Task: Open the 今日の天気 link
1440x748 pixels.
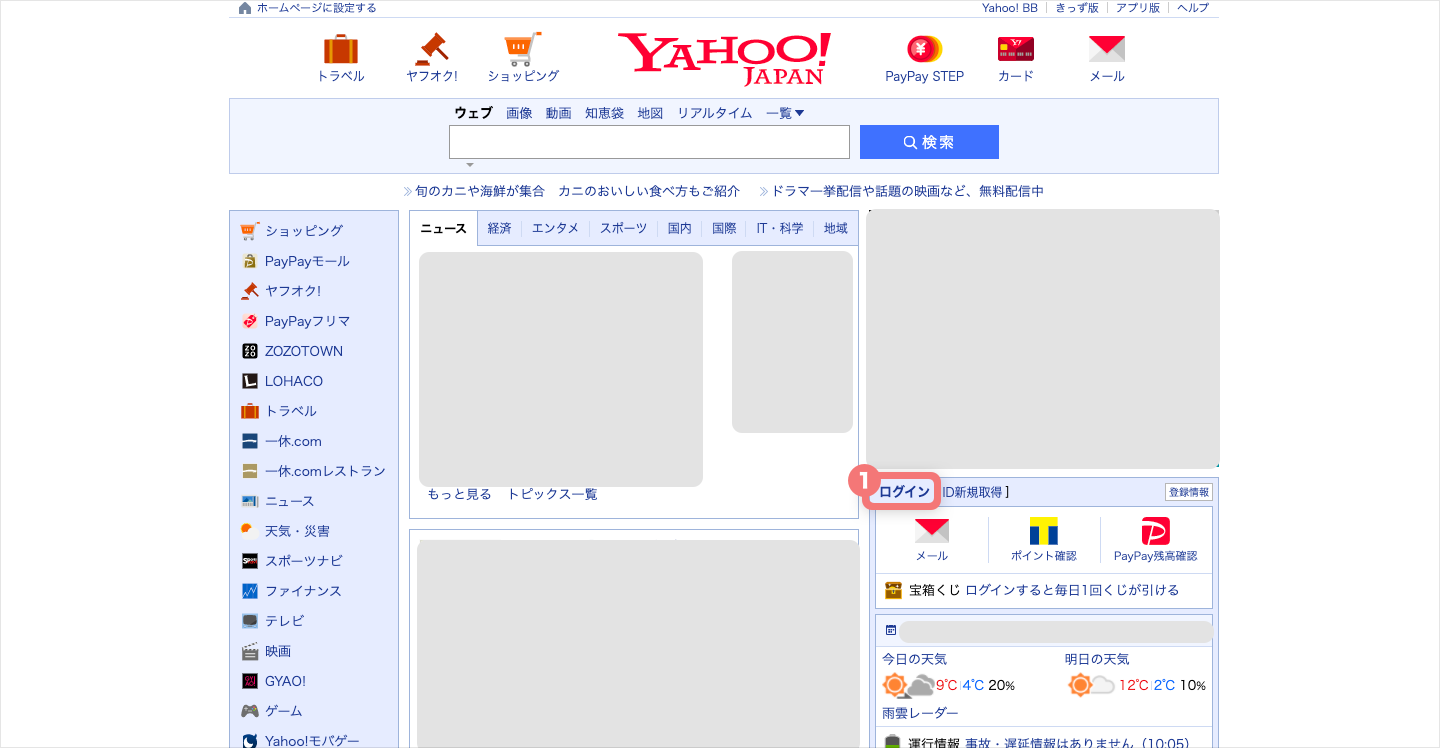Action: click(914, 659)
